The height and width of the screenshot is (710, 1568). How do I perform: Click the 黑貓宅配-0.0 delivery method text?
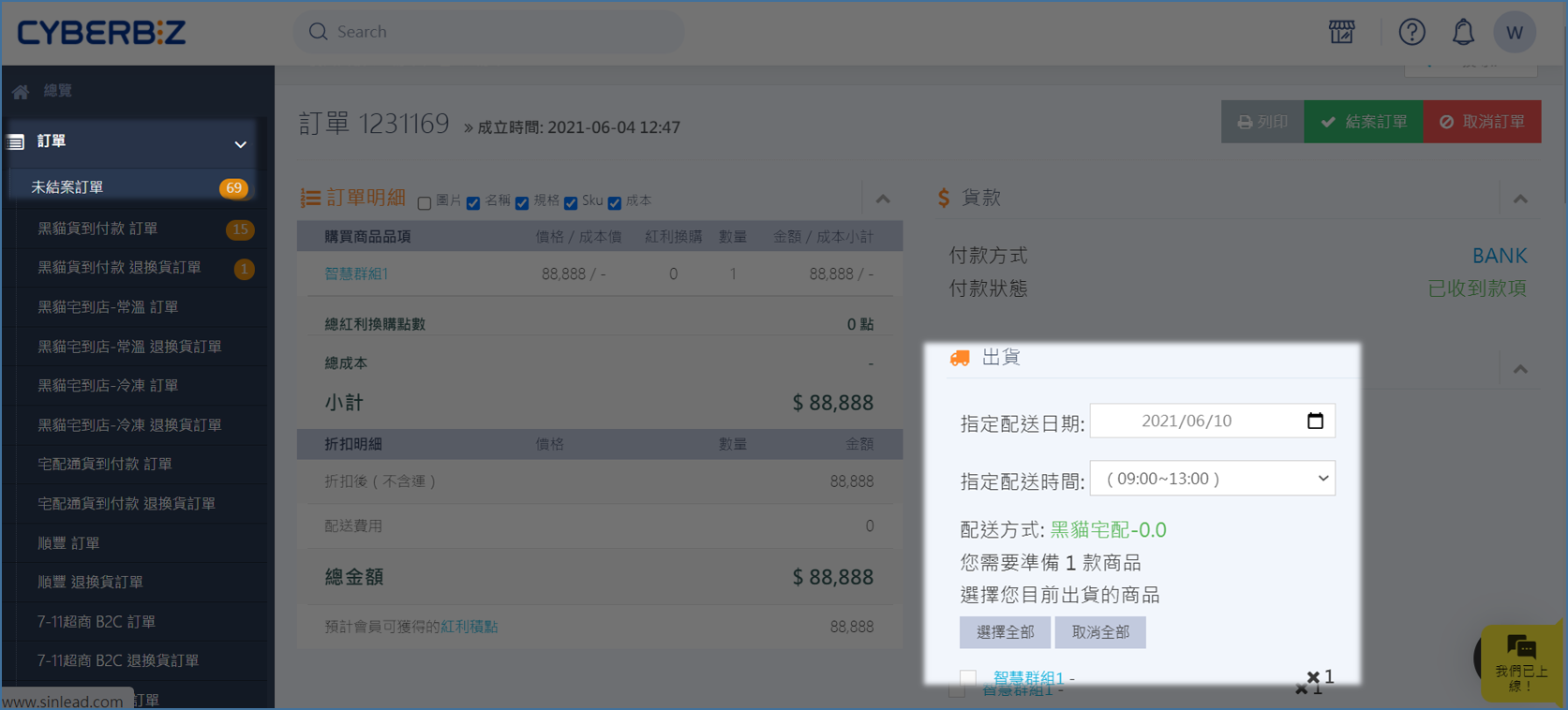pos(1108,530)
